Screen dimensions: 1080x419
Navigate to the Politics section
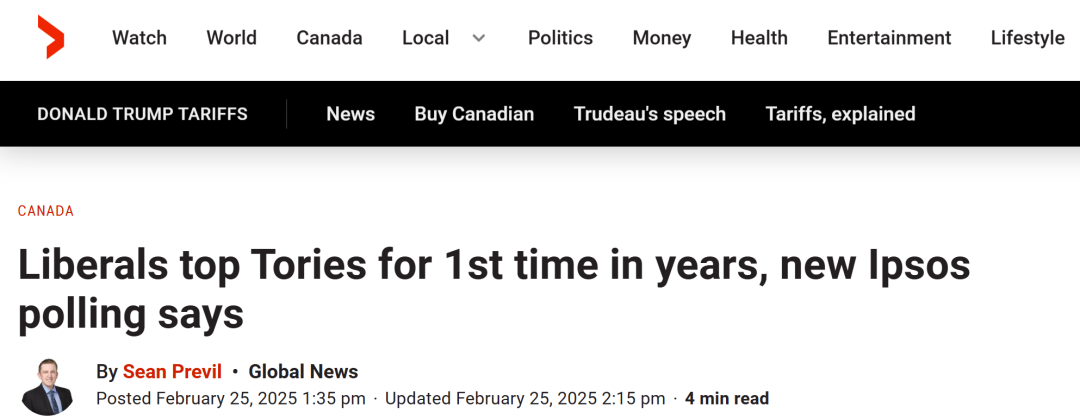coord(560,38)
